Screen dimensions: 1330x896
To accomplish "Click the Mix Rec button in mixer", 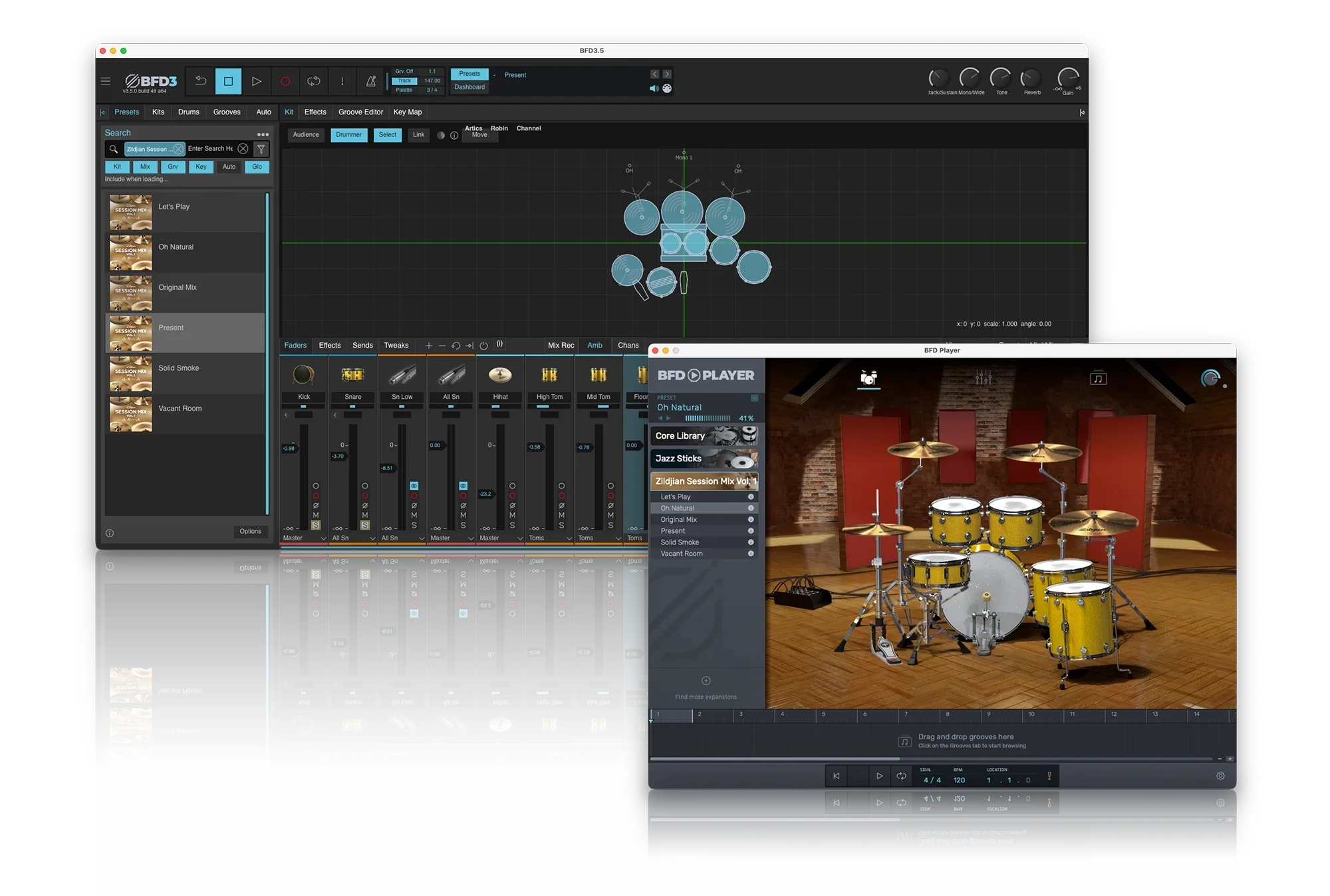I will pos(561,346).
